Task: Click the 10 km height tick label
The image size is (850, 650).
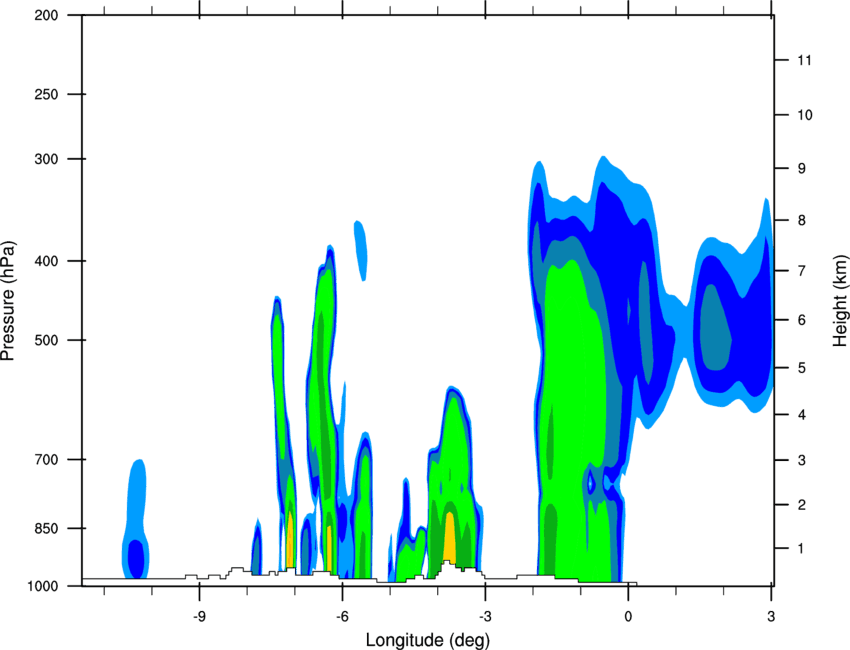Action: tap(805, 115)
